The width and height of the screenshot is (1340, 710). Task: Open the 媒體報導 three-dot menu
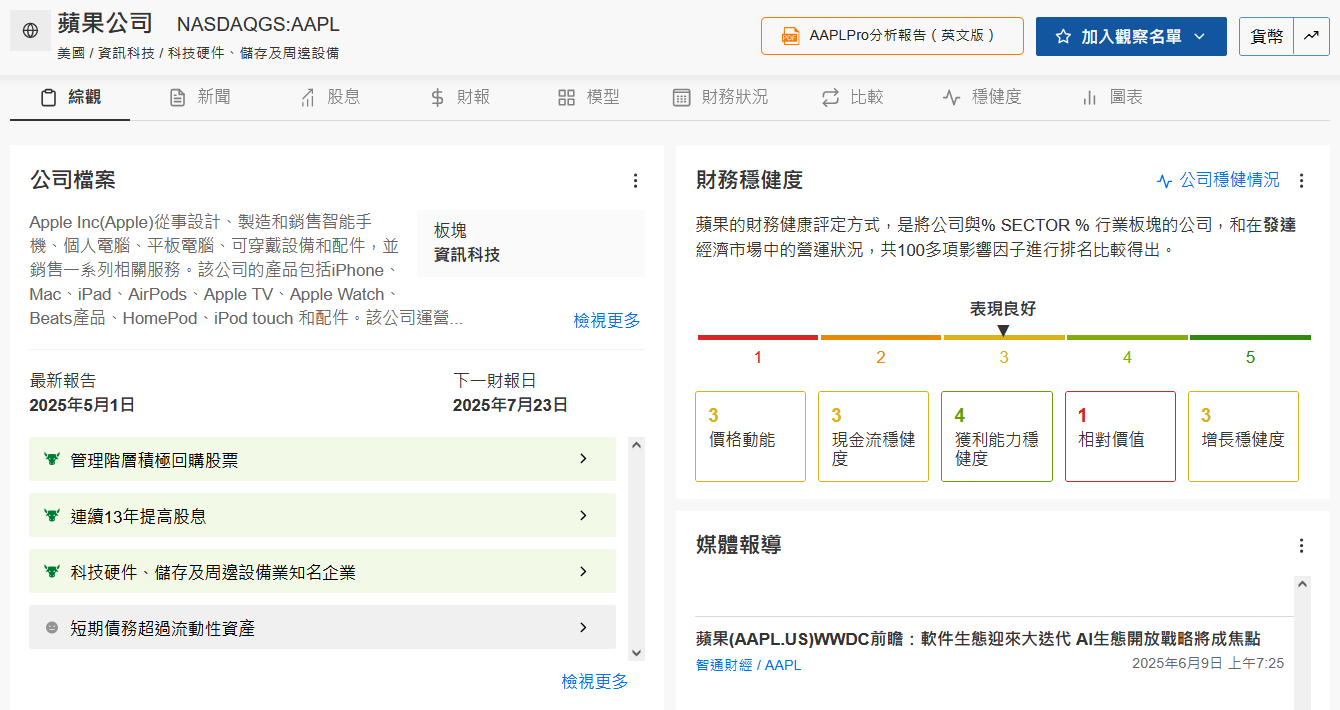[x=1301, y=545]
